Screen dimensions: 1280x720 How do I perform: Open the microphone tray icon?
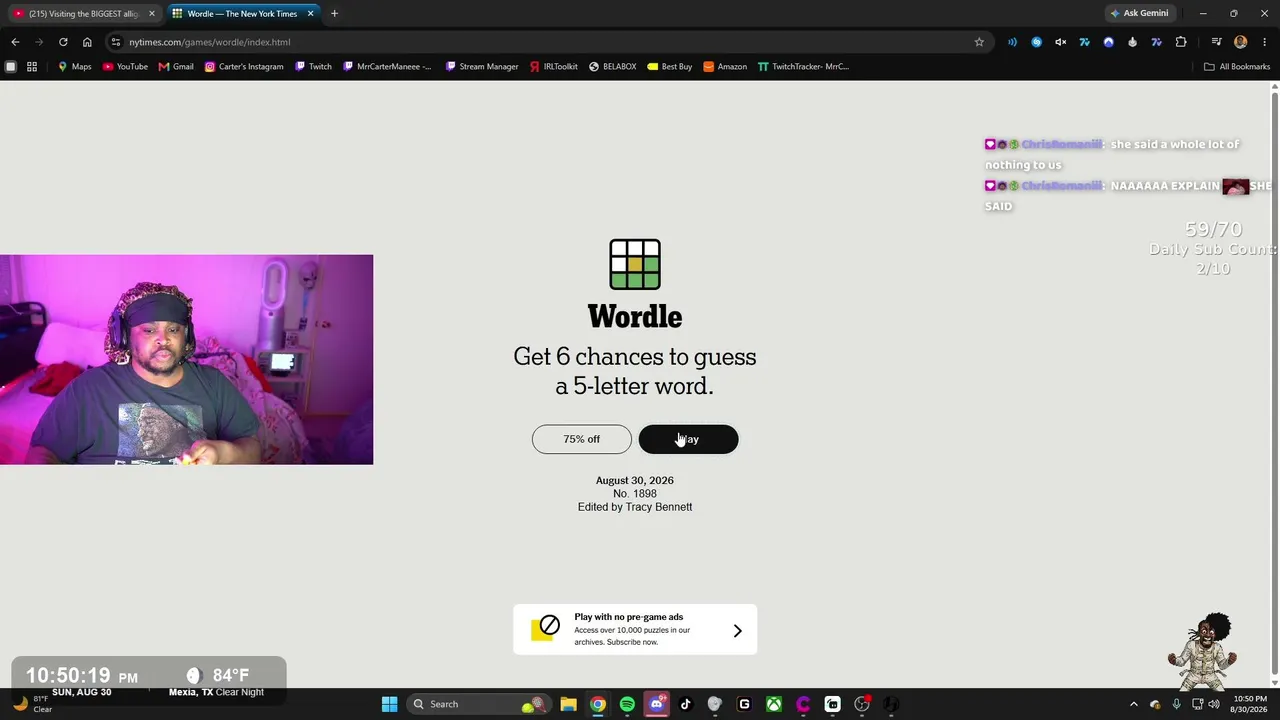(x=1176, y=704)
